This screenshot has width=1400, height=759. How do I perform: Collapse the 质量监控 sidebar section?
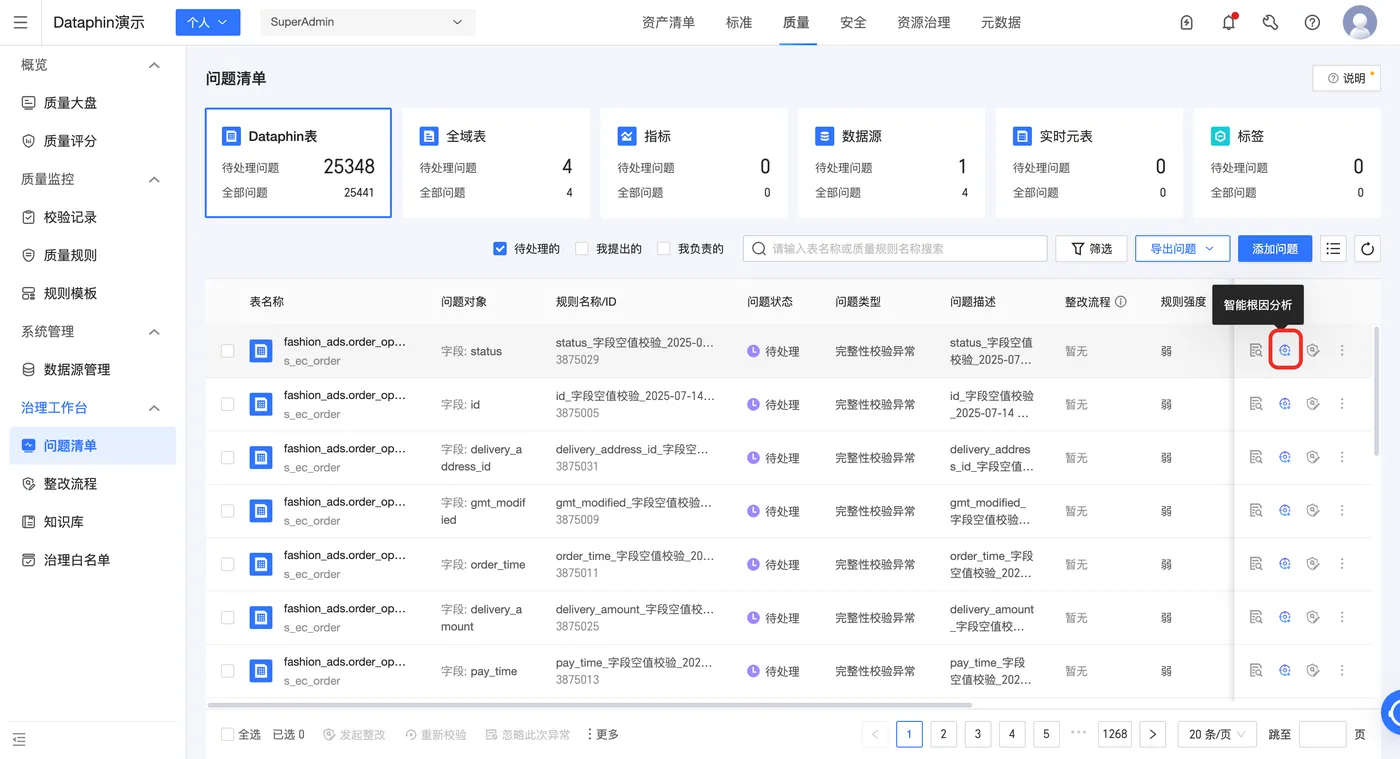pos(154,179)
